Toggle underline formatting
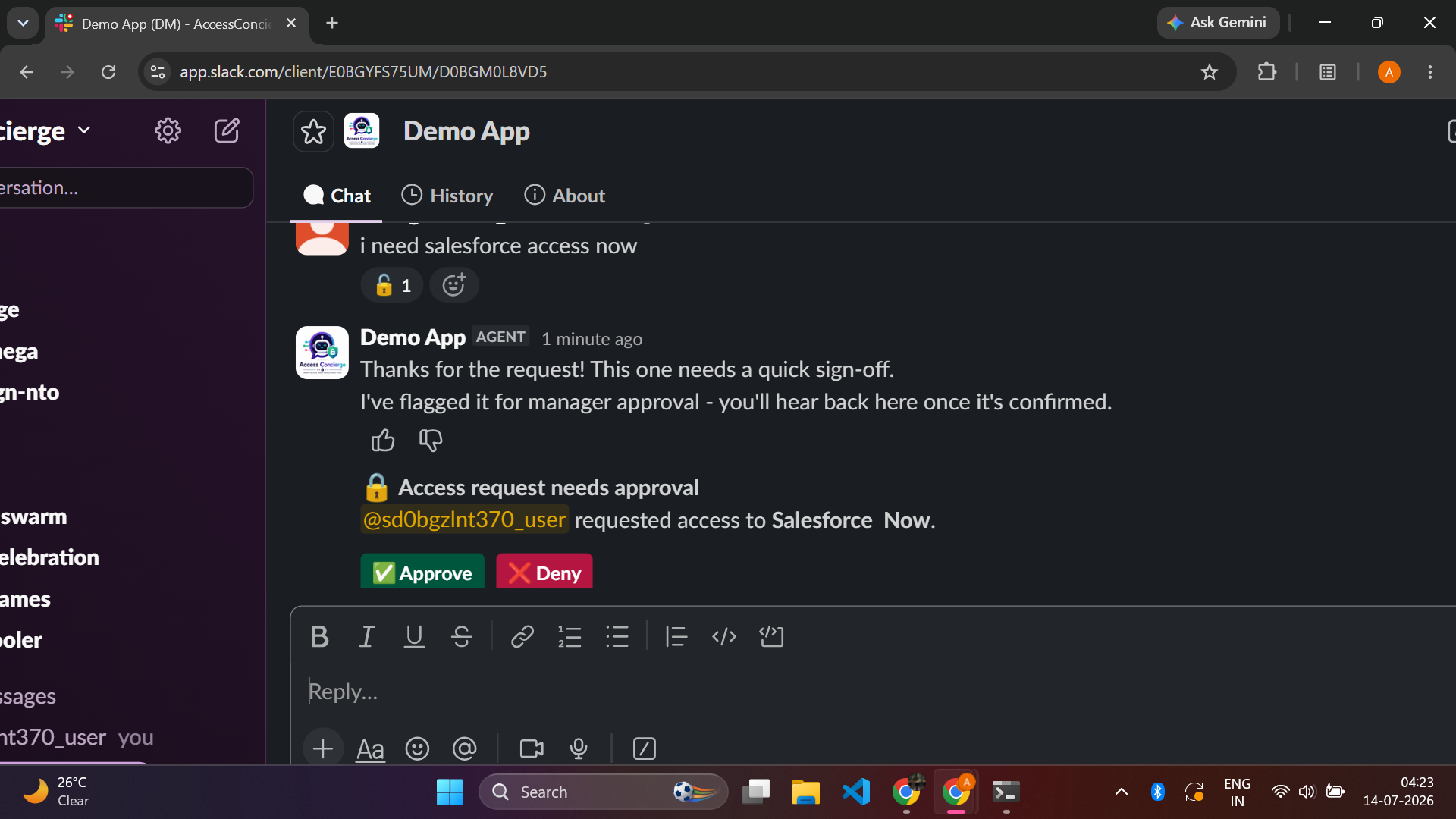 [x=414, y=637]
